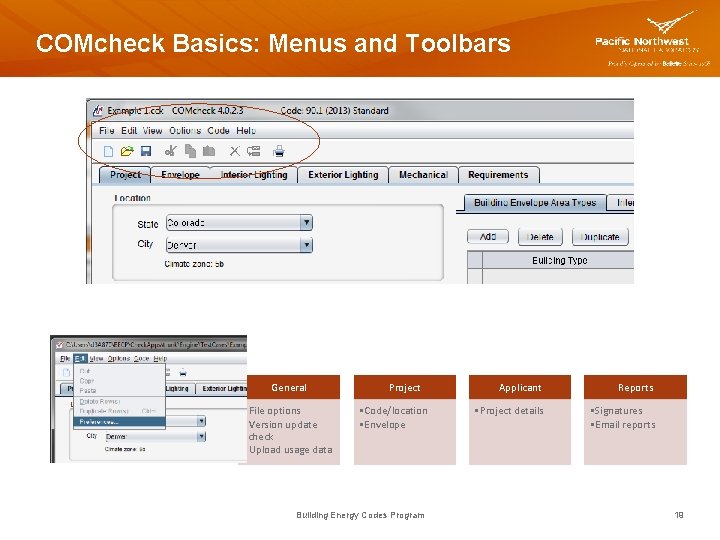Click the Save floppy disk icon

click(146, 151)
